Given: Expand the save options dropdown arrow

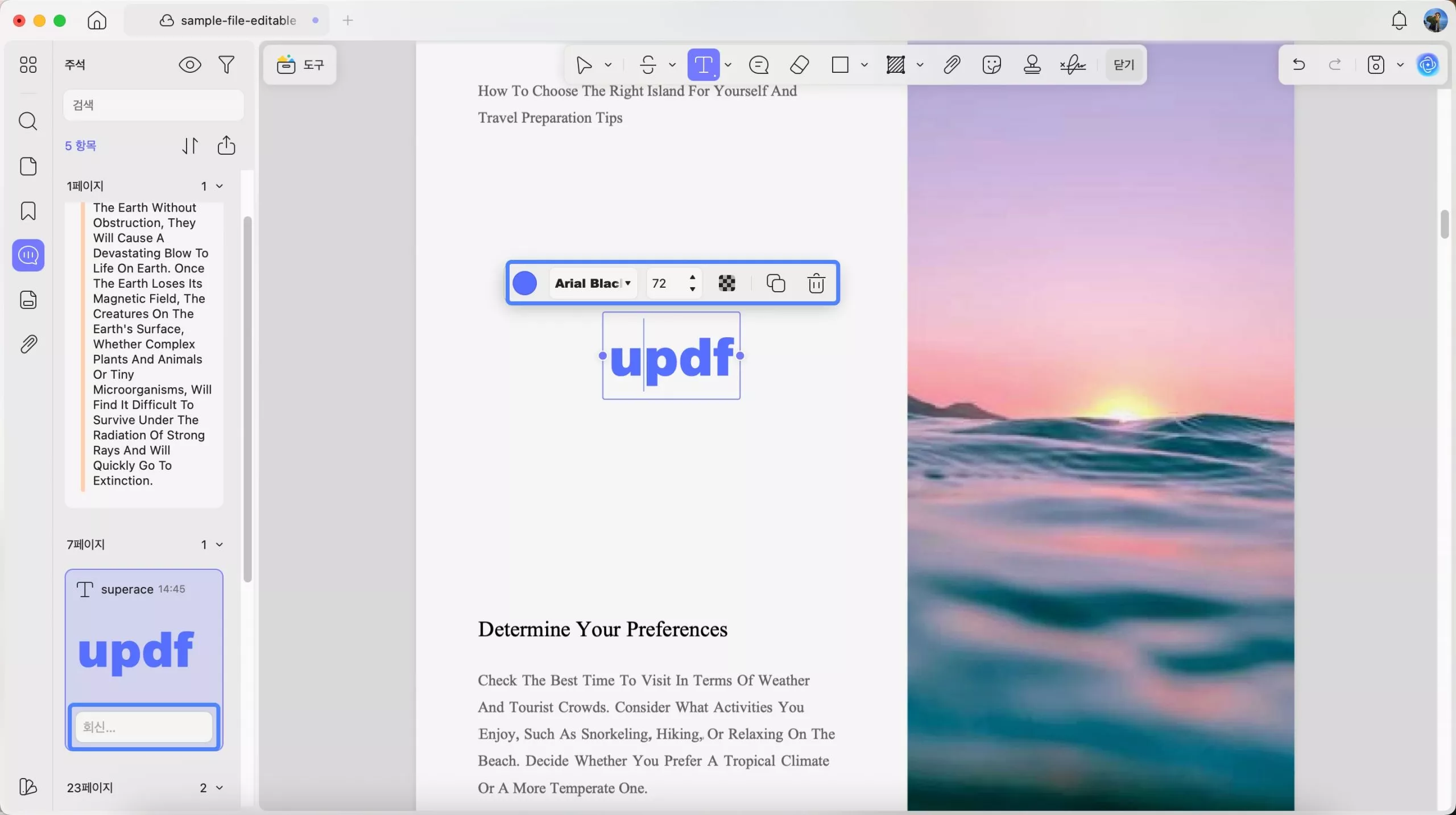Looking at the screenshot, I should [x=1400, y=65].
